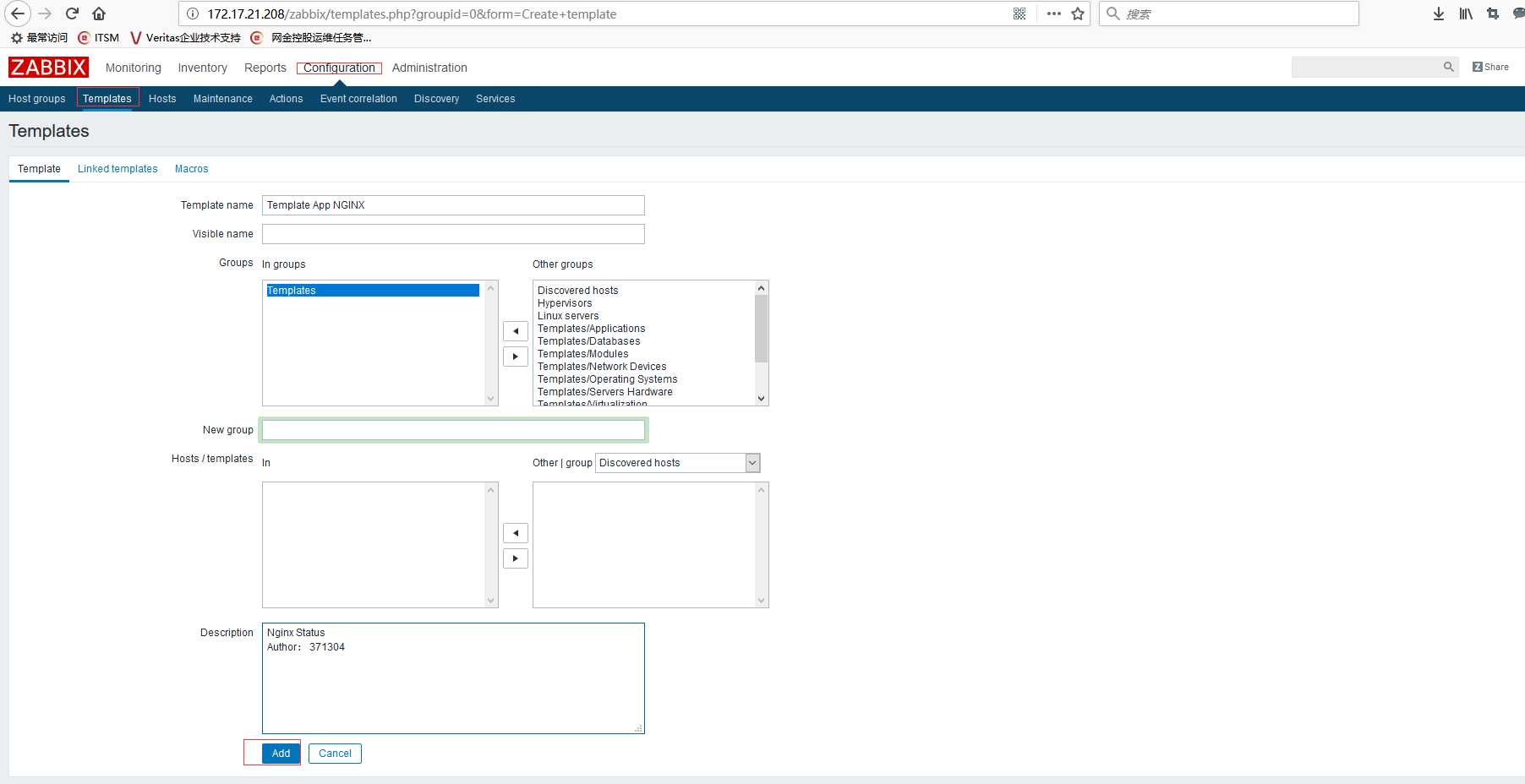Open the Discovery submenu item

coord(436,99)
